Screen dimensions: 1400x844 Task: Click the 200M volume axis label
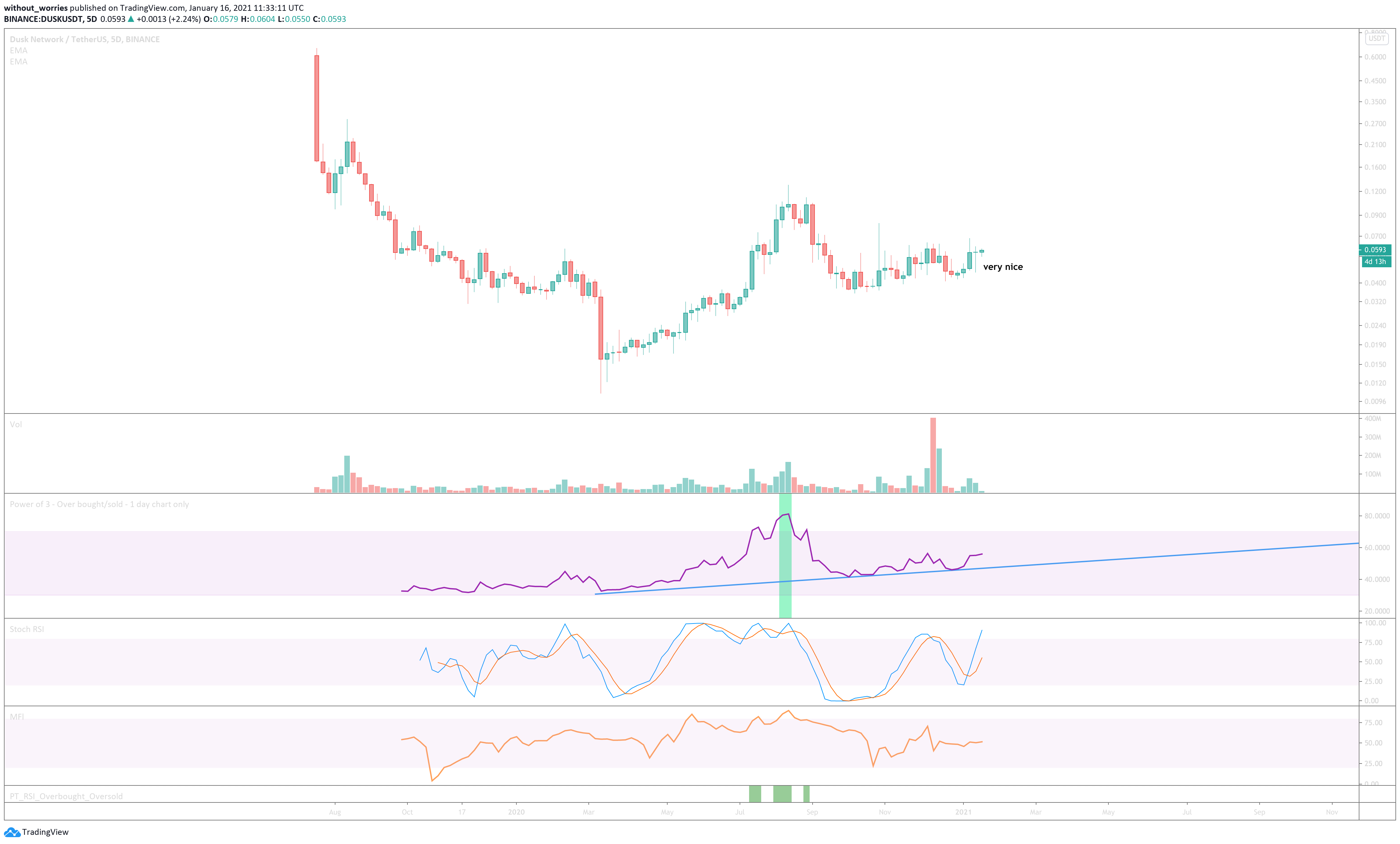[1373, 455]
